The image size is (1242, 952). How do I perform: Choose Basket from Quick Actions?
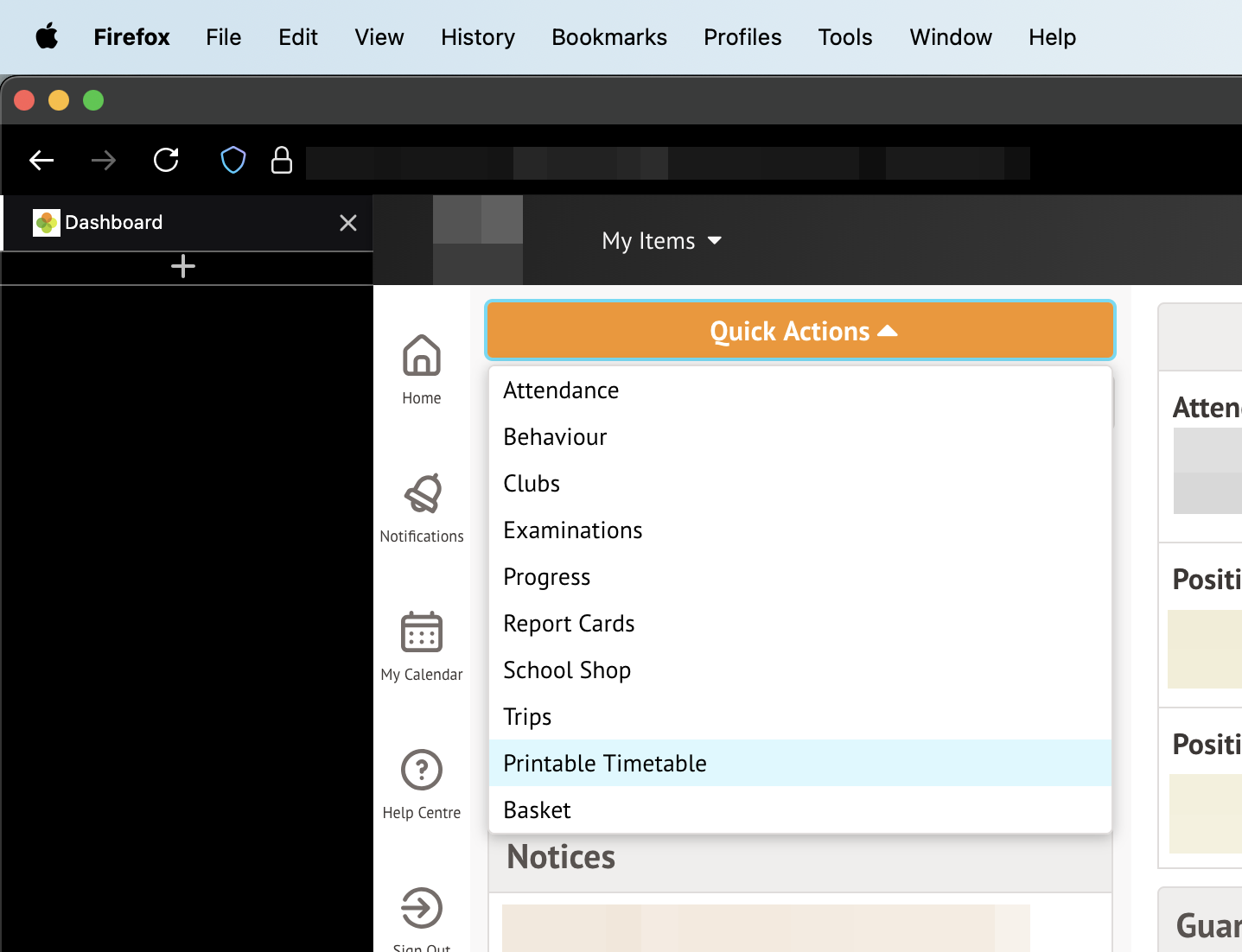coord(800,810)
